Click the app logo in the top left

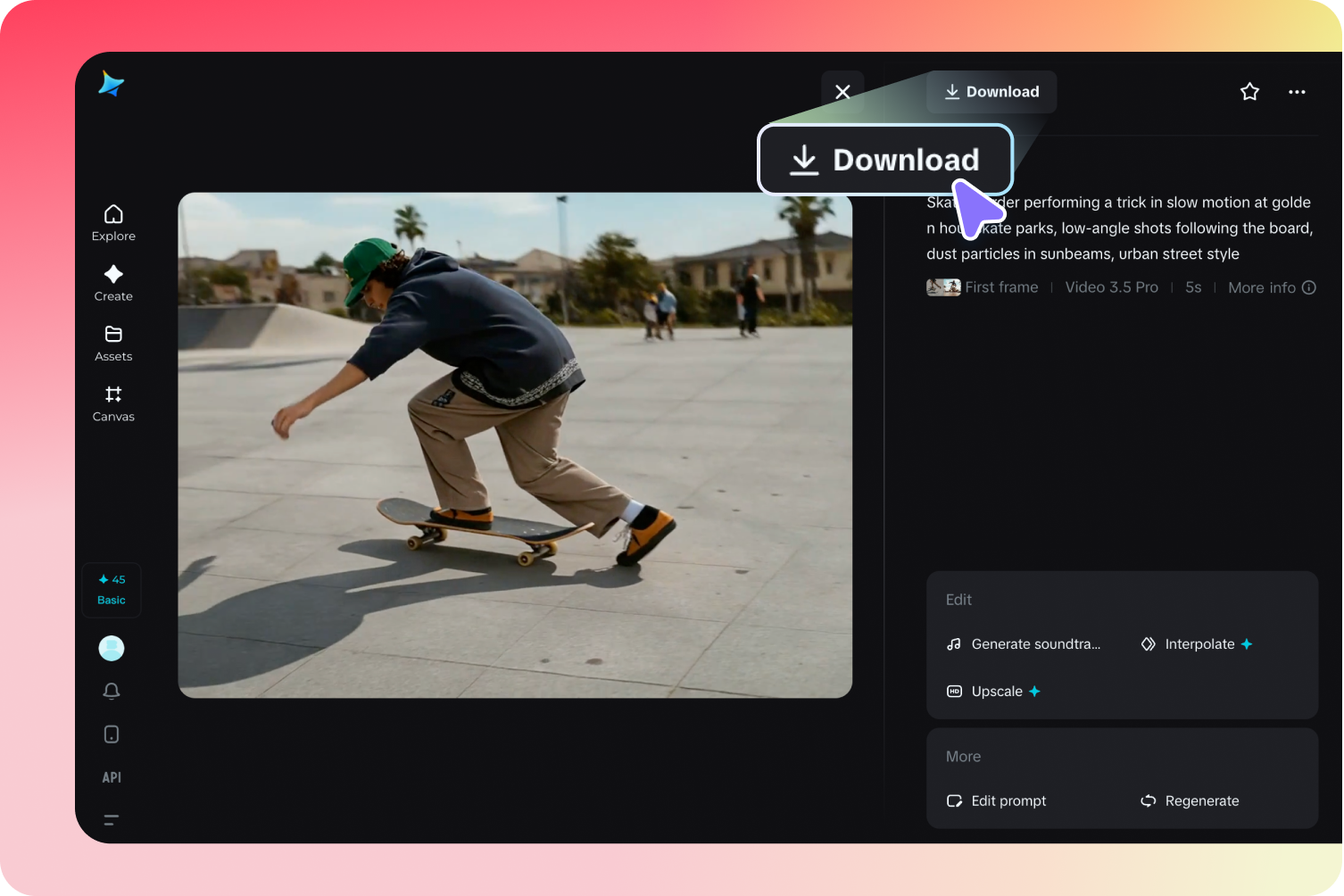pos(111,83)
